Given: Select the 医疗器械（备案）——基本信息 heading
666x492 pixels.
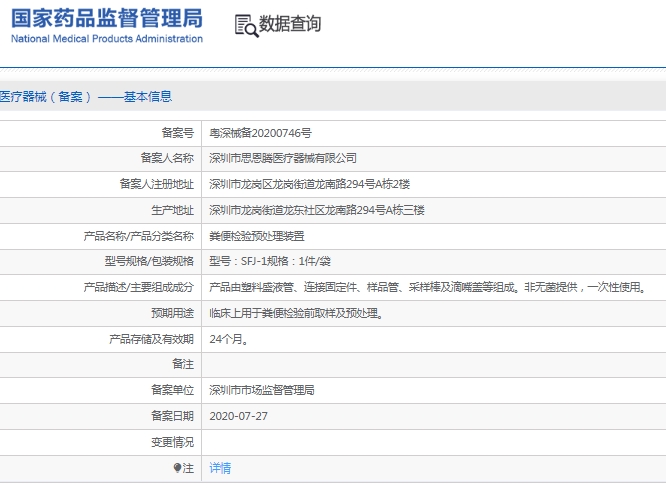Looking at the screenshot, I should [x=86, y=97].
